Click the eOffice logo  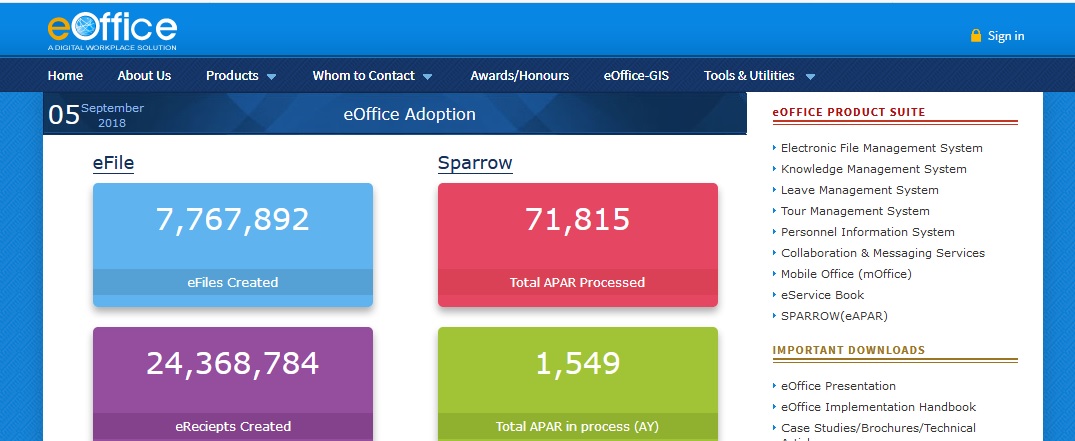pyautogui.click(x=112, y=32)
